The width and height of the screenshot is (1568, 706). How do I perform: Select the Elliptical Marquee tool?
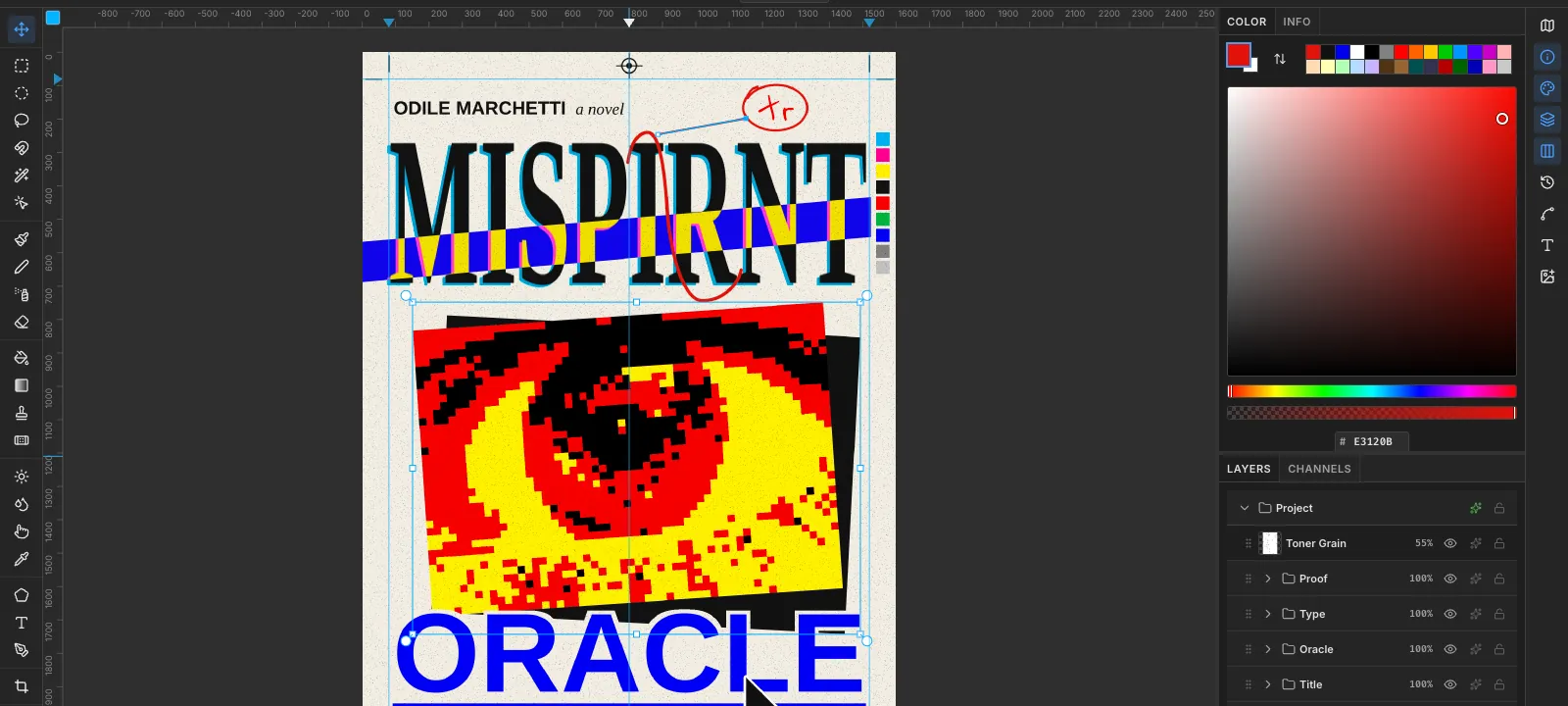(22, 93)
